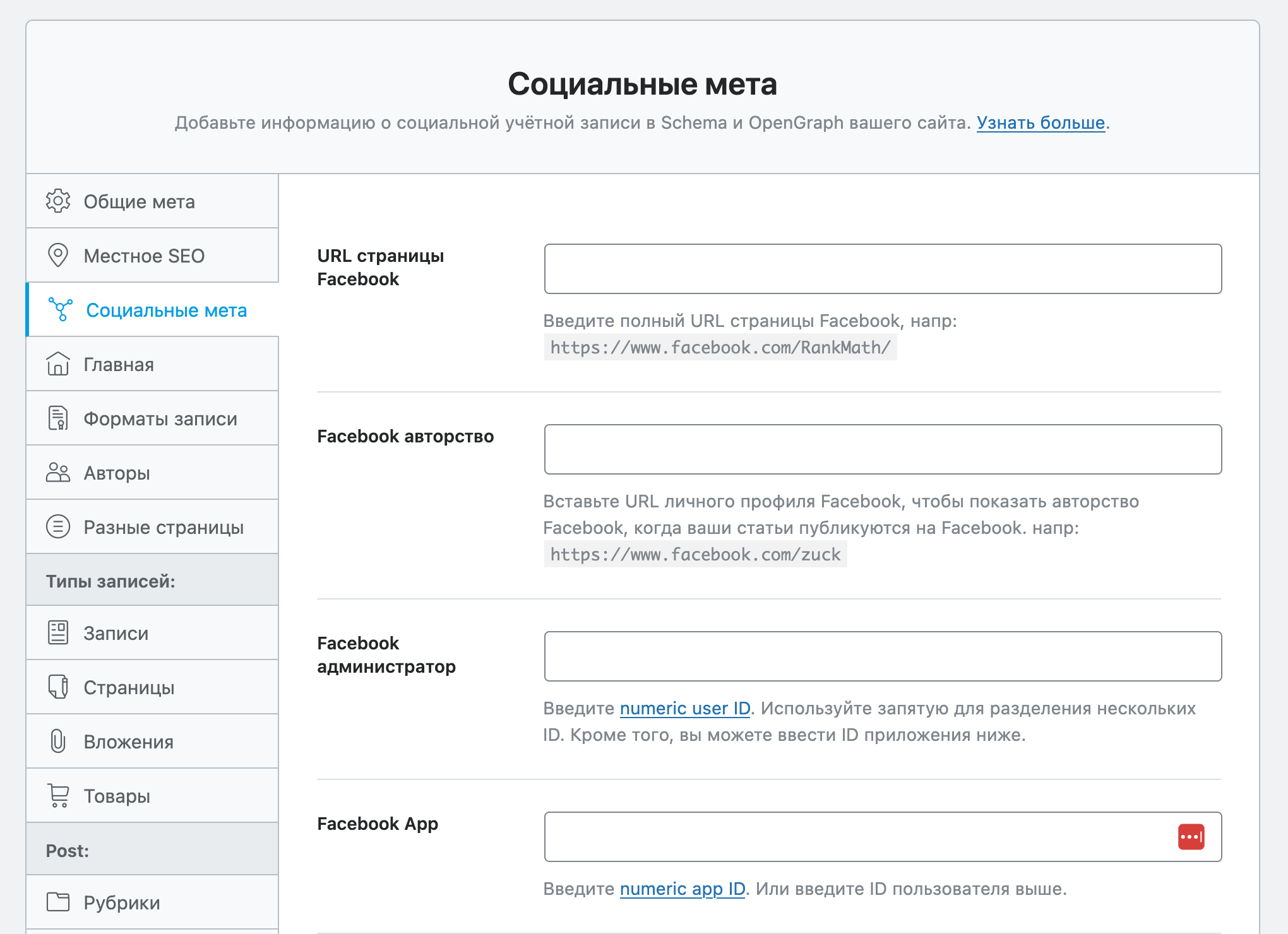
Task: Follow the Узнать больше link
Action: (1041, 122)
